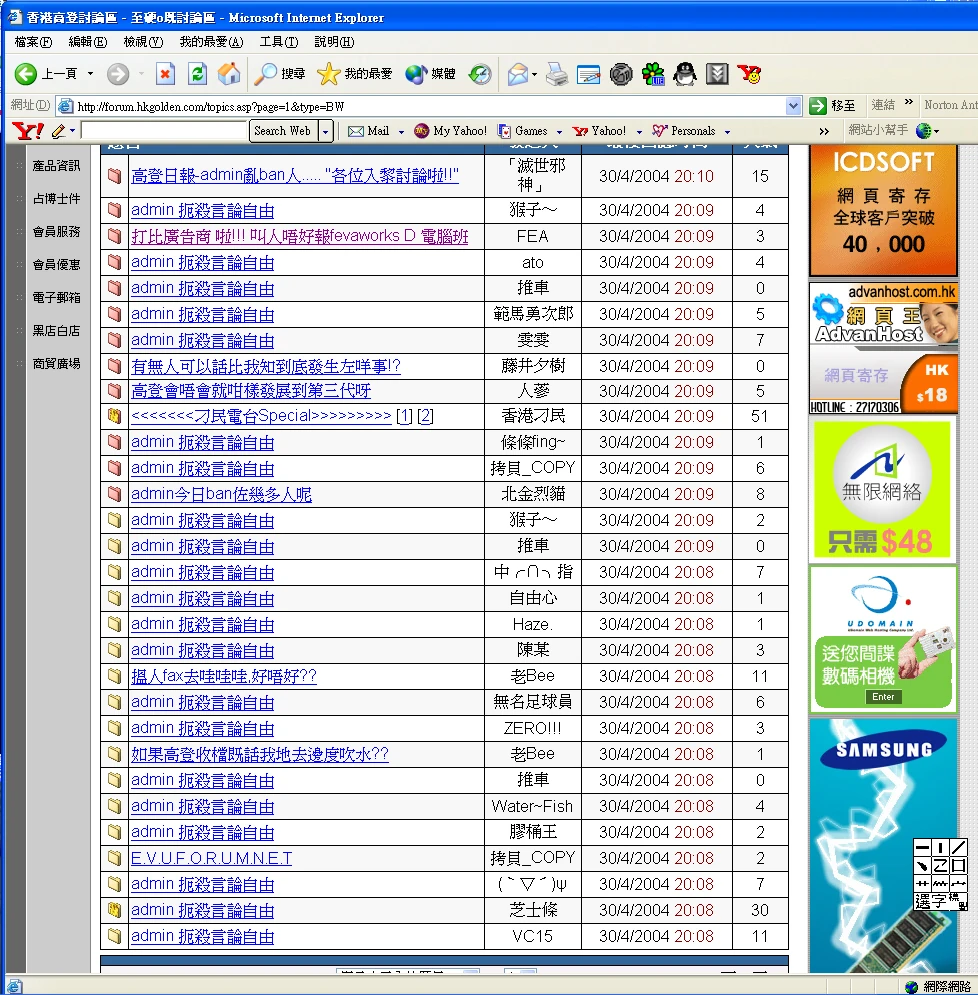This screenshot has width=978, height=995.
Task: Expand the Yahoo! dropdown arrow
Action: click(639, 132)
